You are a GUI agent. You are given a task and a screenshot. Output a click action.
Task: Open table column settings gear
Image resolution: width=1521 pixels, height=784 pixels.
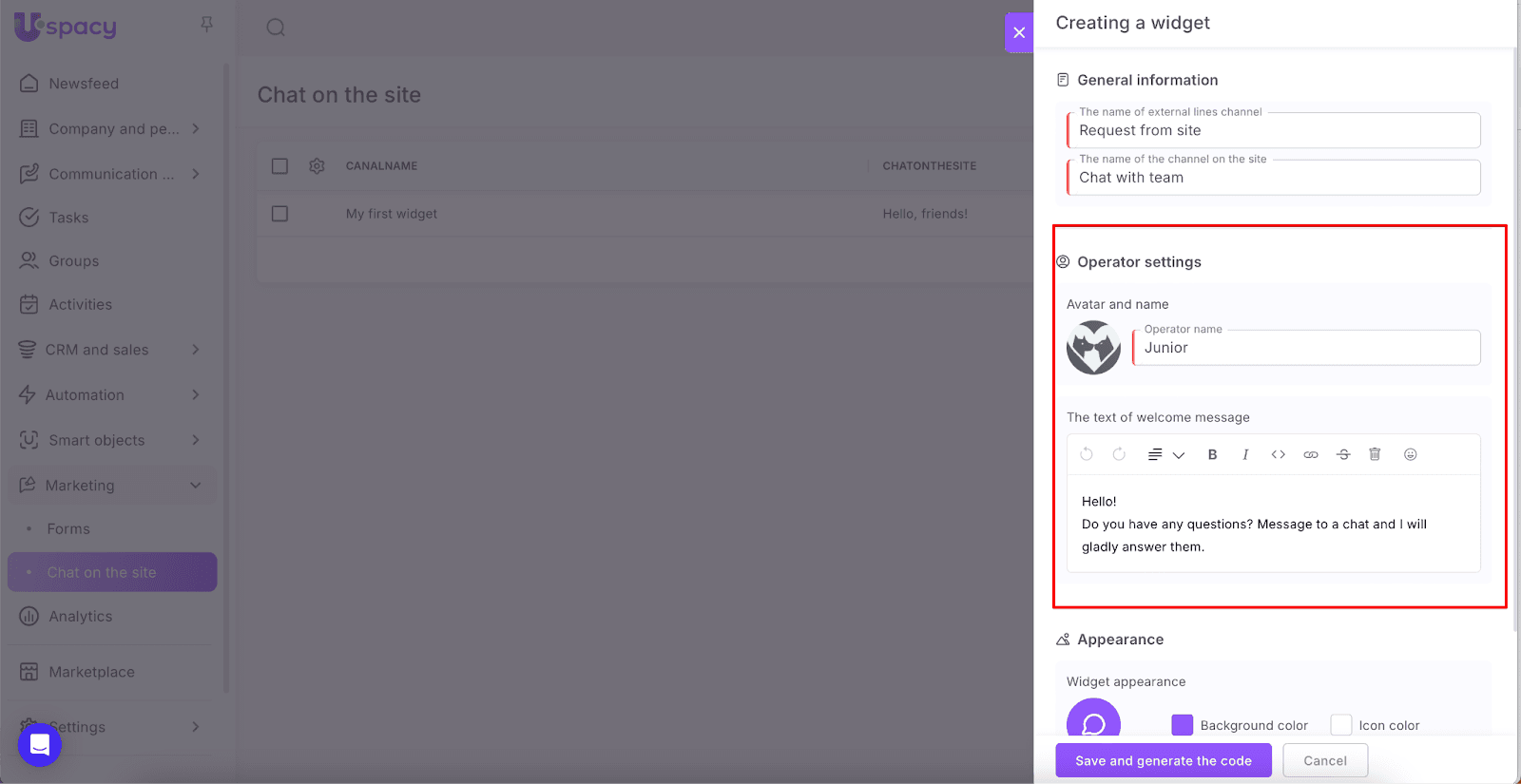(317, 166)
